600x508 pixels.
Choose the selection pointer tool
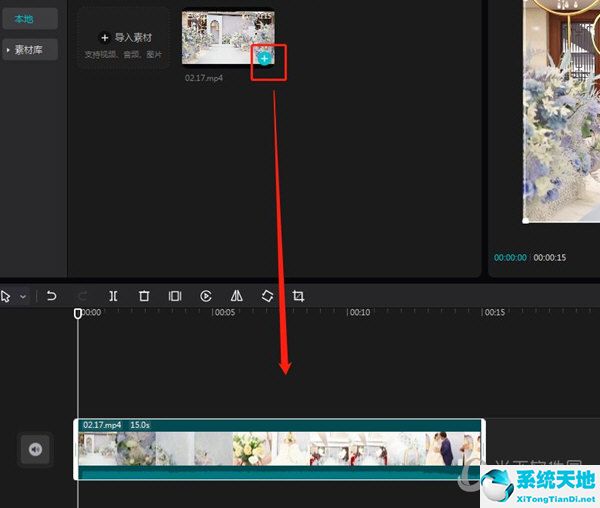pyautogui.click(x=6, y=296)
